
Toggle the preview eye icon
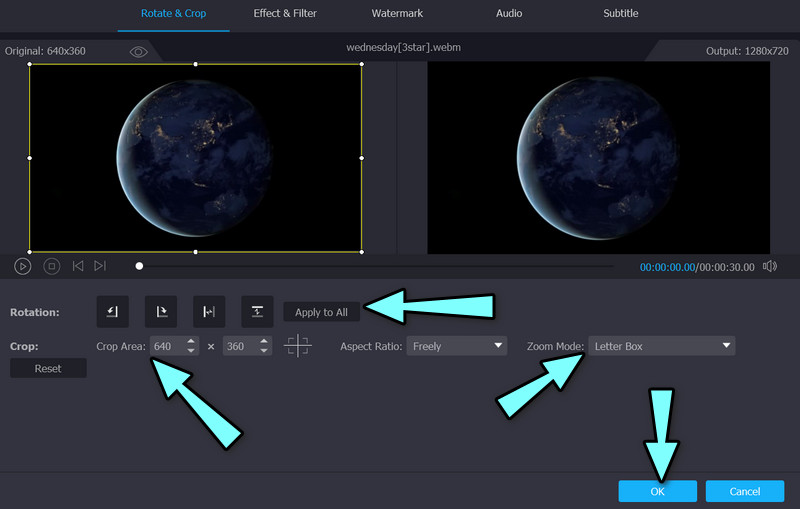pyautogui.click(x=139, y=52)
